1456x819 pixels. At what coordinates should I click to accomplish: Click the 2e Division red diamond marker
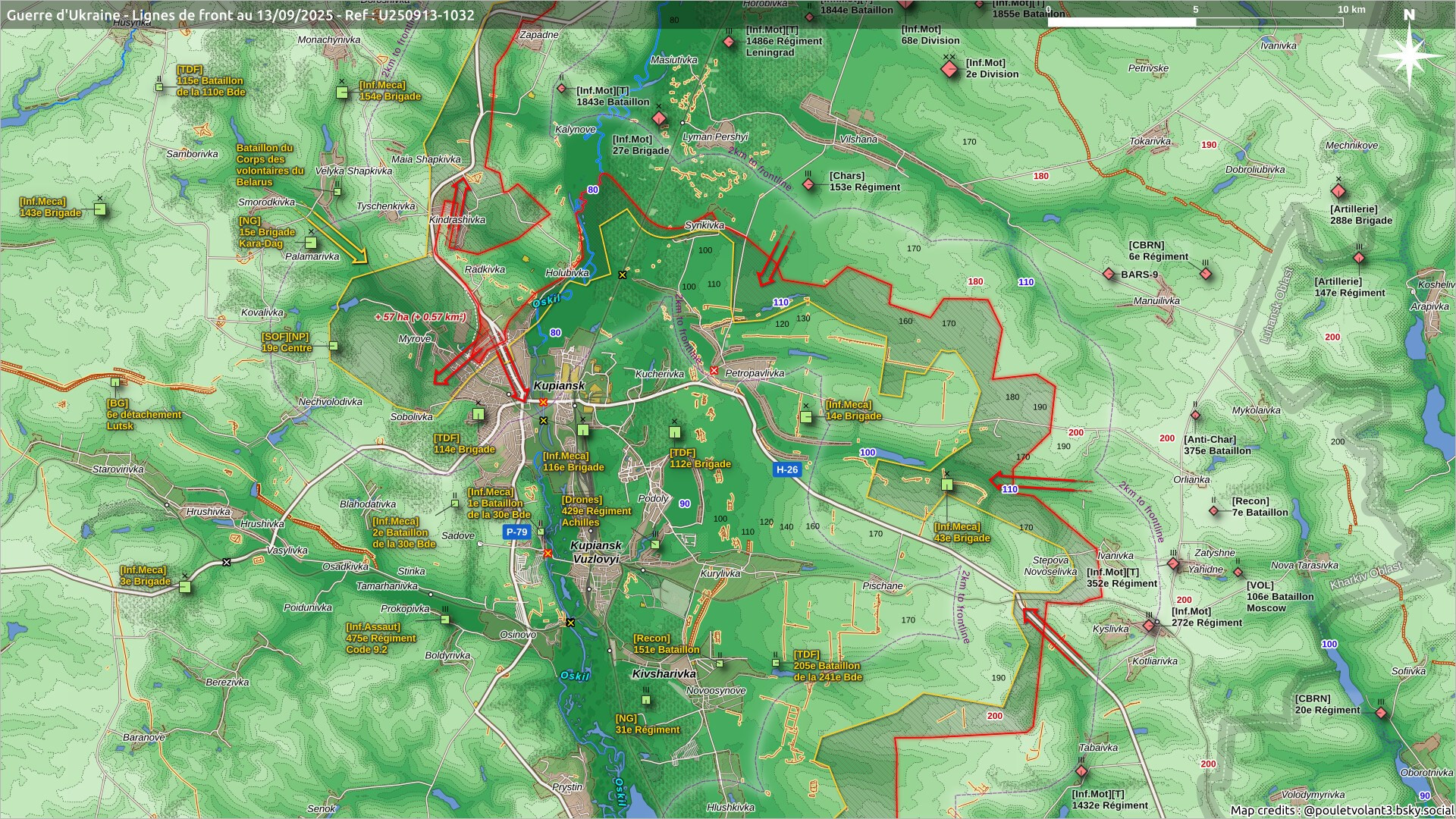point(949,69)
